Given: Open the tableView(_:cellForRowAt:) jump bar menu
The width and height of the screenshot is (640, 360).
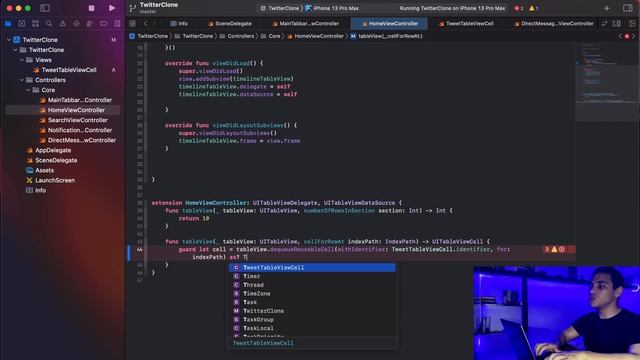Looking at the screenshot, I should (387, 36).
